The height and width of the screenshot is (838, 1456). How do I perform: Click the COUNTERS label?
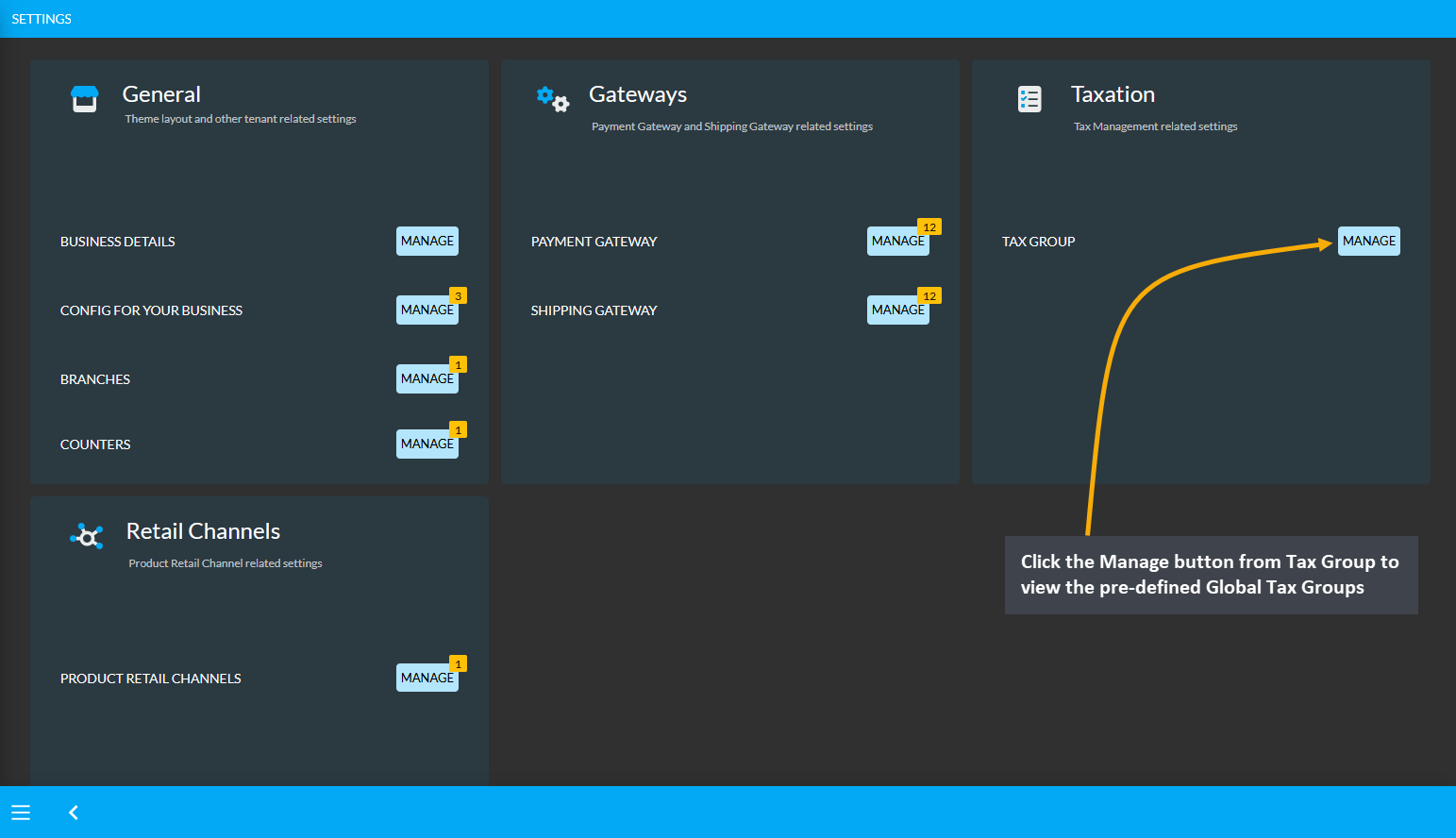click(95, 444)
